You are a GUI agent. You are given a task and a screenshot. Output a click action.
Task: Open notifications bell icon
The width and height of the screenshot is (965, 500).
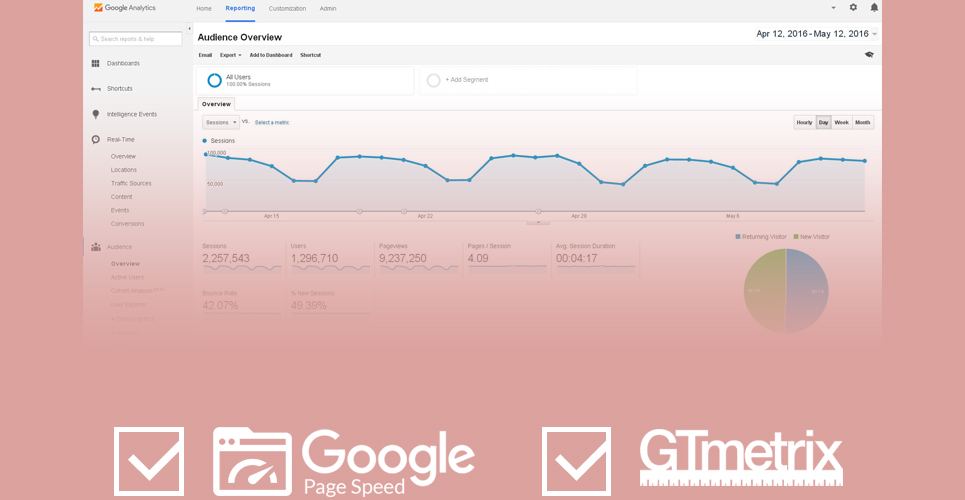coord(874,7)
